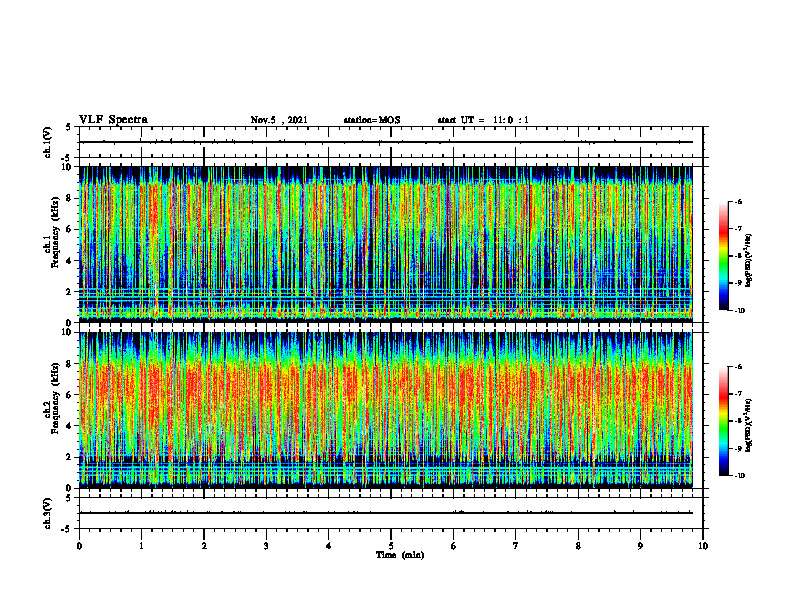Image resolution: width=792 pixels, height=612 pixels.
Task: Click the "-10" tick on ch.2 color bar
Action: click(x=739, y=476)
